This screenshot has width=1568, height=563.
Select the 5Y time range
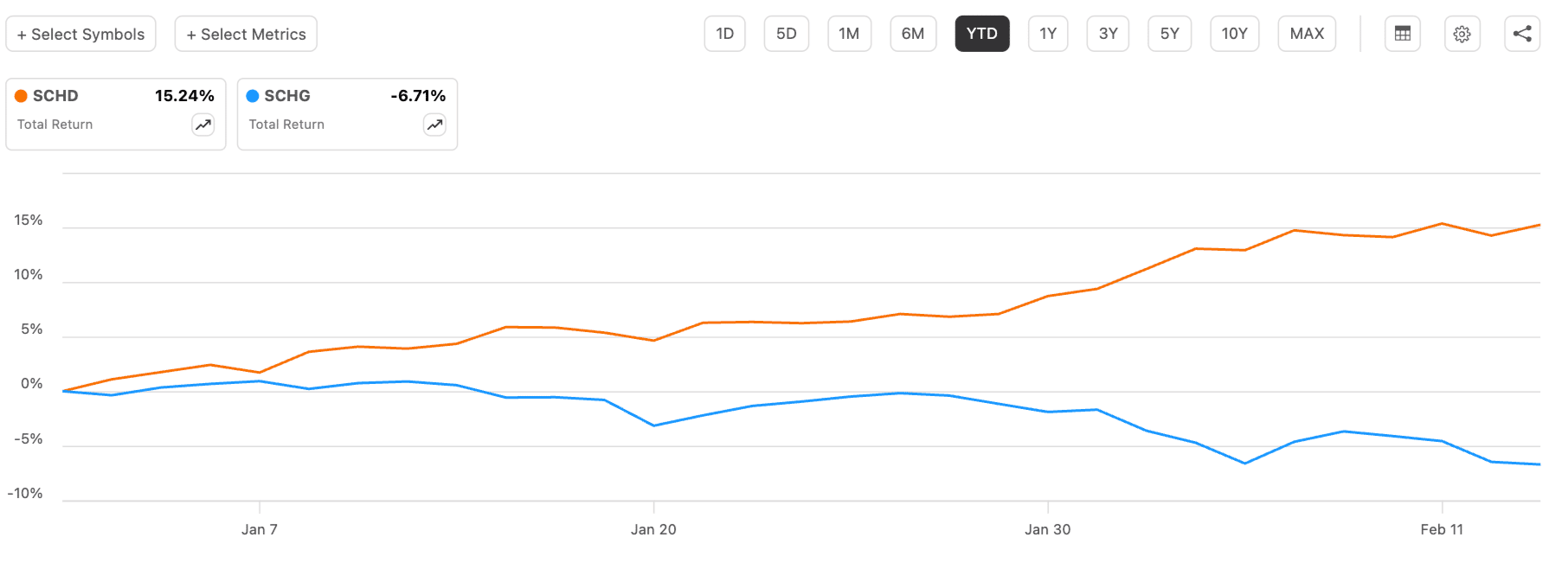pos(1169,34)
